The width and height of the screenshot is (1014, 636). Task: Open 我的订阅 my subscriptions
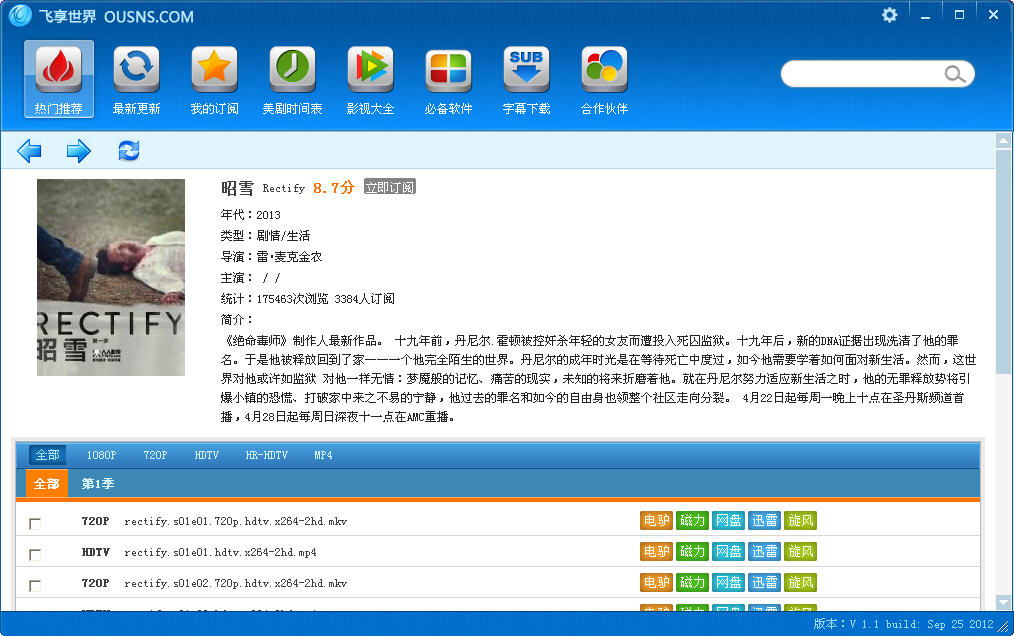[214, 79]
